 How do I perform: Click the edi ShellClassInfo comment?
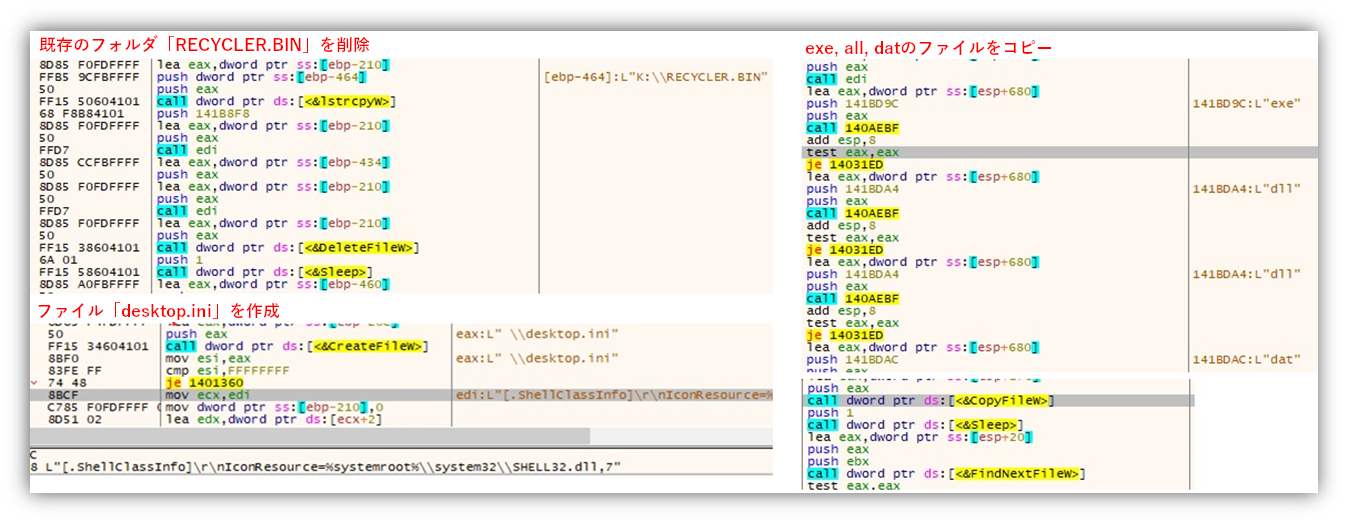coord(612,395)
